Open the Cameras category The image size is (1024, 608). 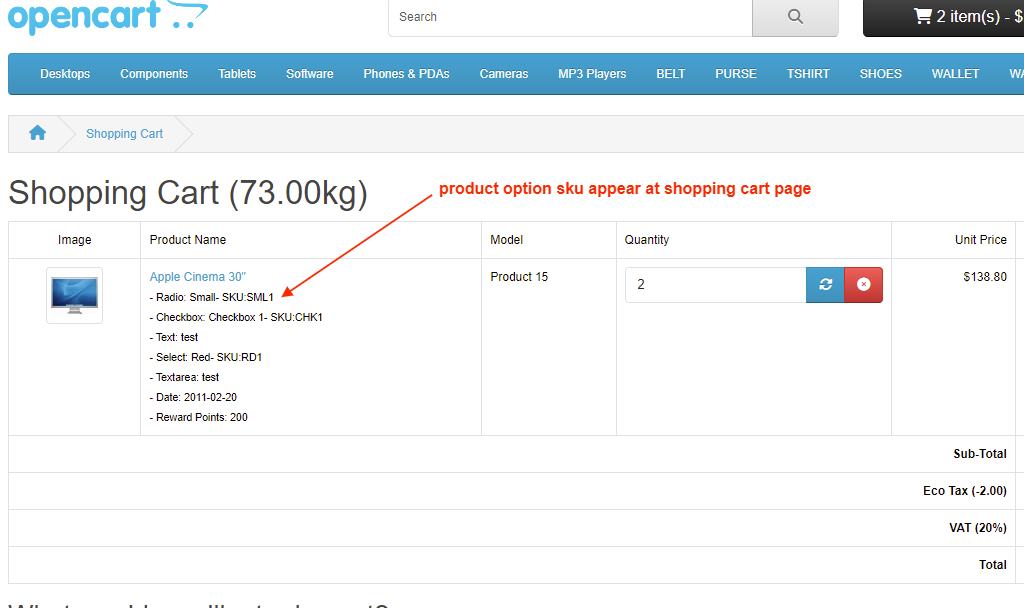(503, 73)
